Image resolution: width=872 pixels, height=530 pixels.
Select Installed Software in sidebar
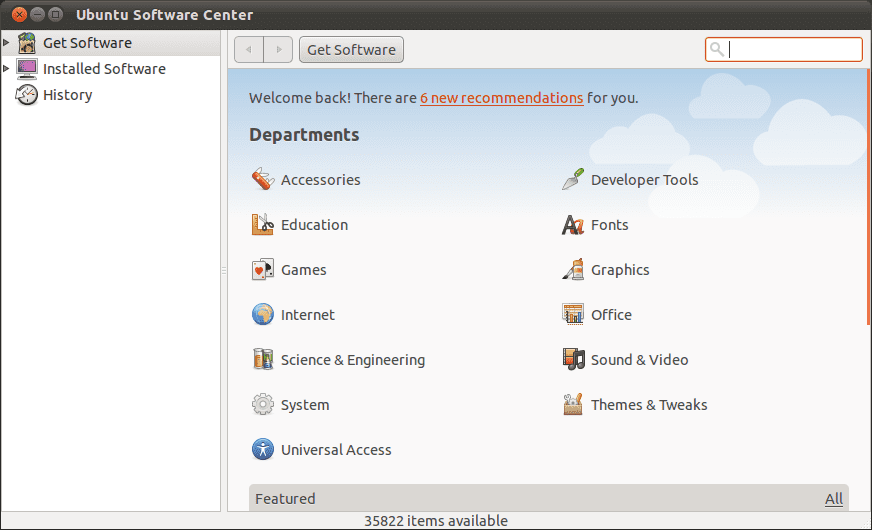[x=104, y=69]
